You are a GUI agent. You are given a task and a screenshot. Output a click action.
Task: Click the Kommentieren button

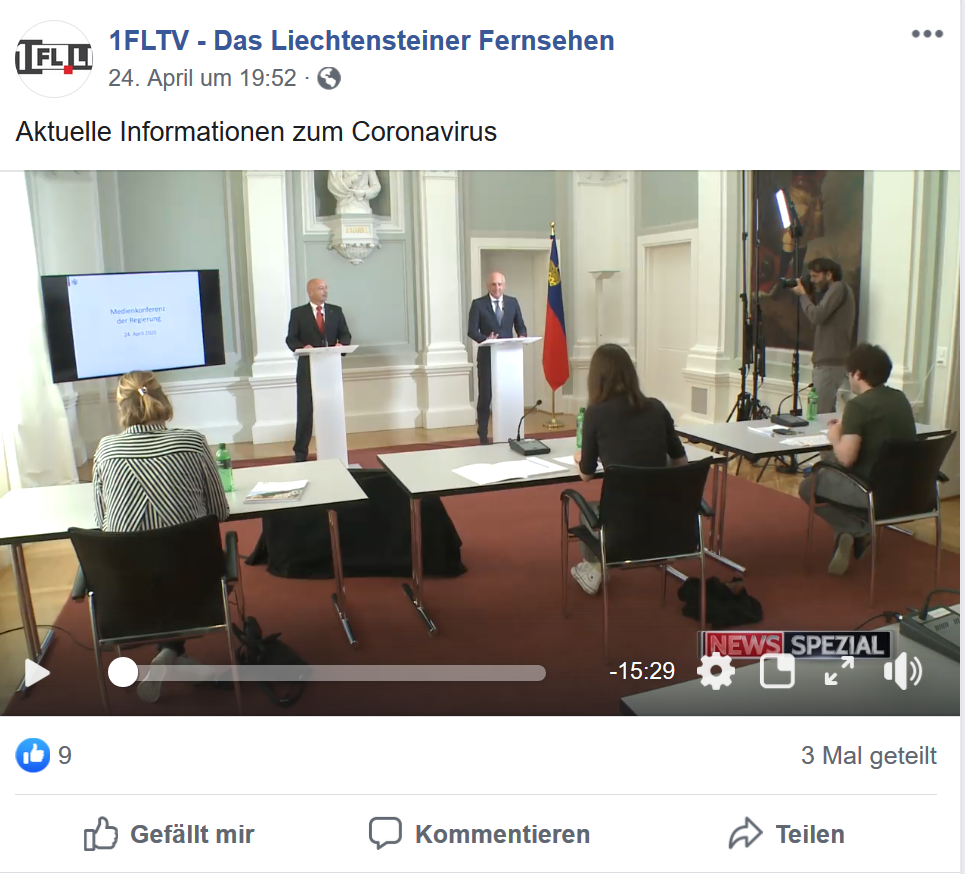click(479, 835)
